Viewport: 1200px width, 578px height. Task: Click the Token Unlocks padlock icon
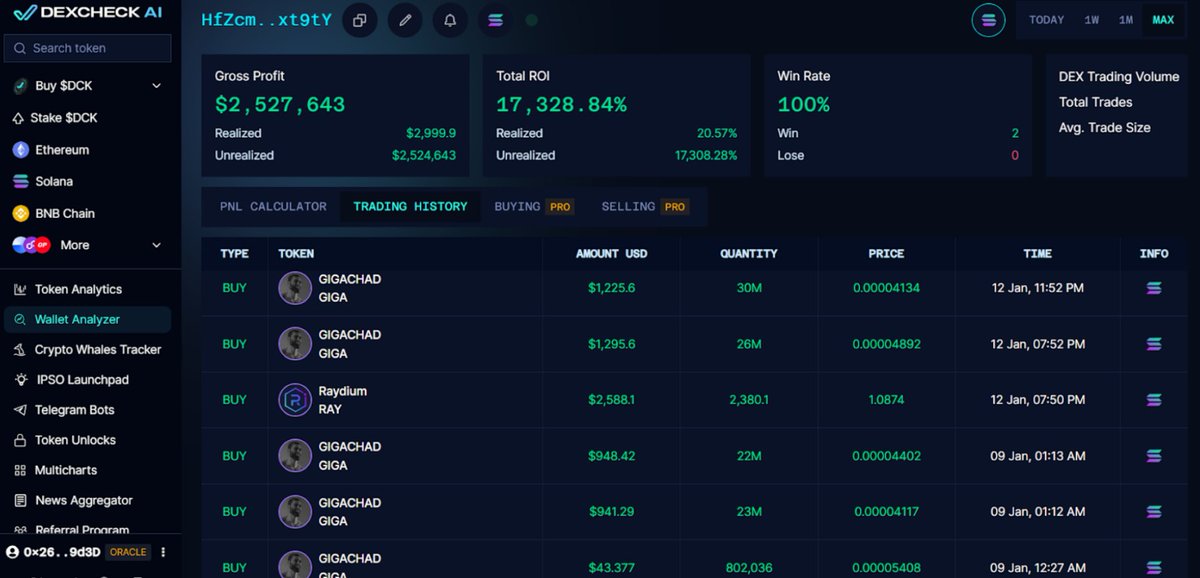20,440
